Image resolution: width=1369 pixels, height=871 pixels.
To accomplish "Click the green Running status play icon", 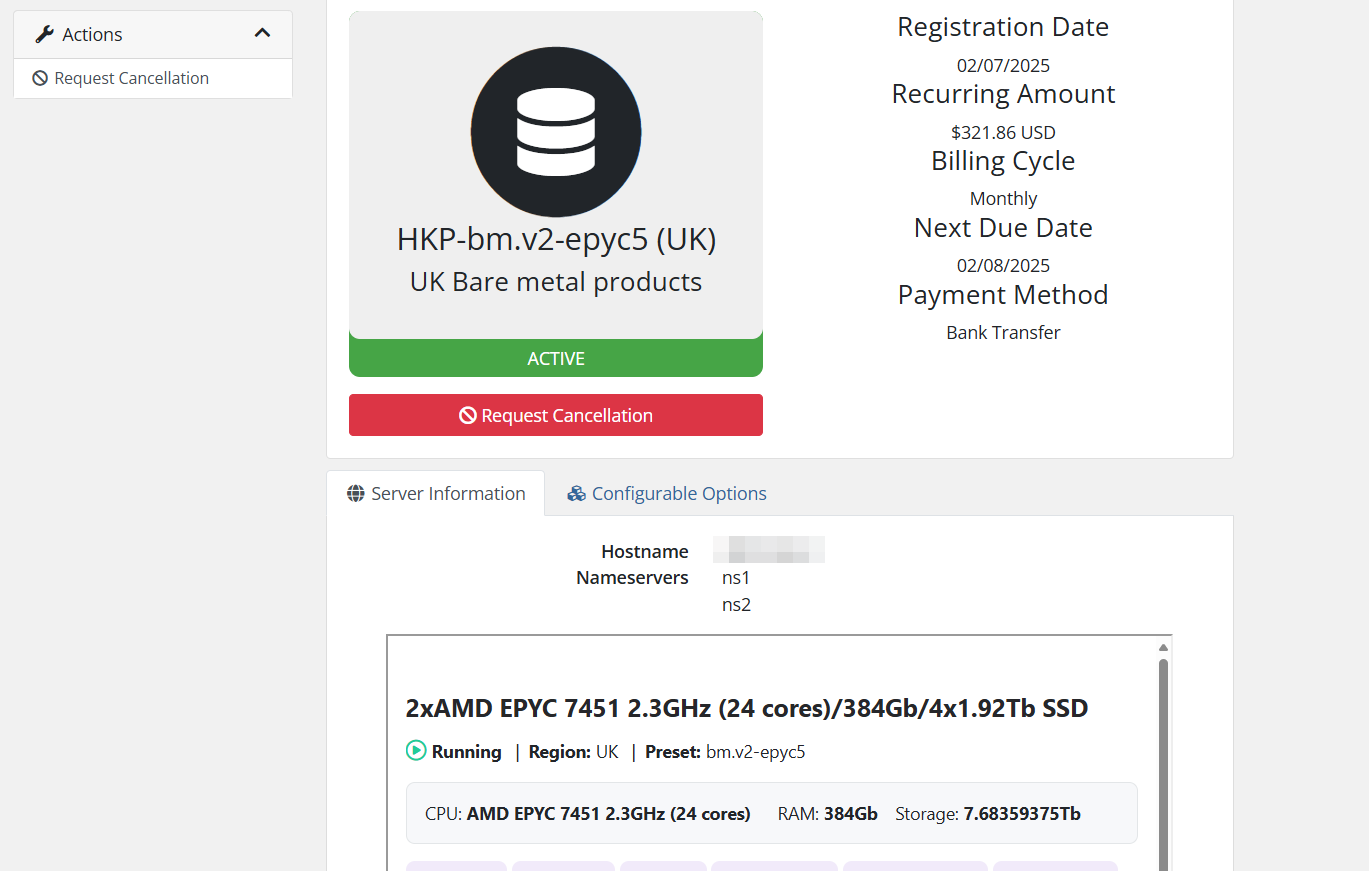I will pos(416,751).
